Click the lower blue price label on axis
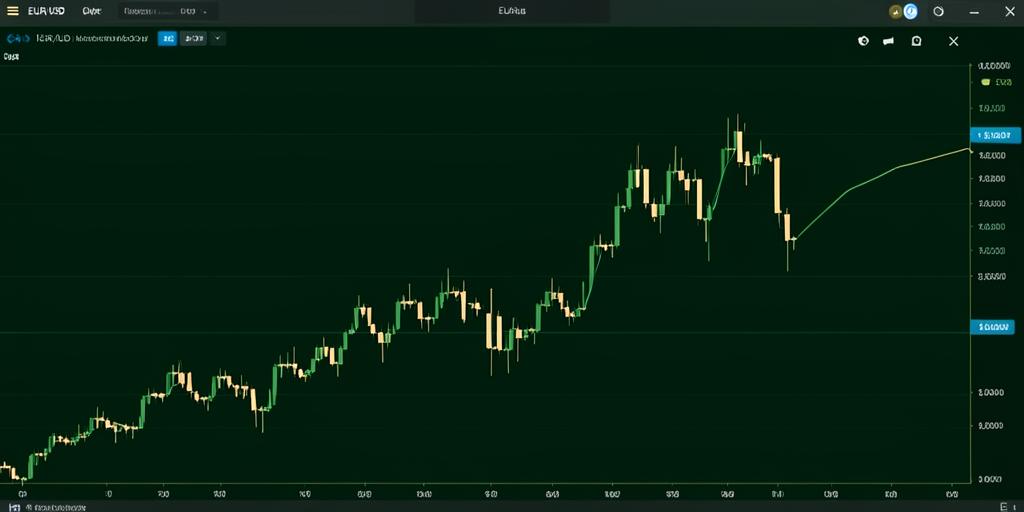Image resolution: width=1024 pixels, height=512 pixels. click(992, 327)
